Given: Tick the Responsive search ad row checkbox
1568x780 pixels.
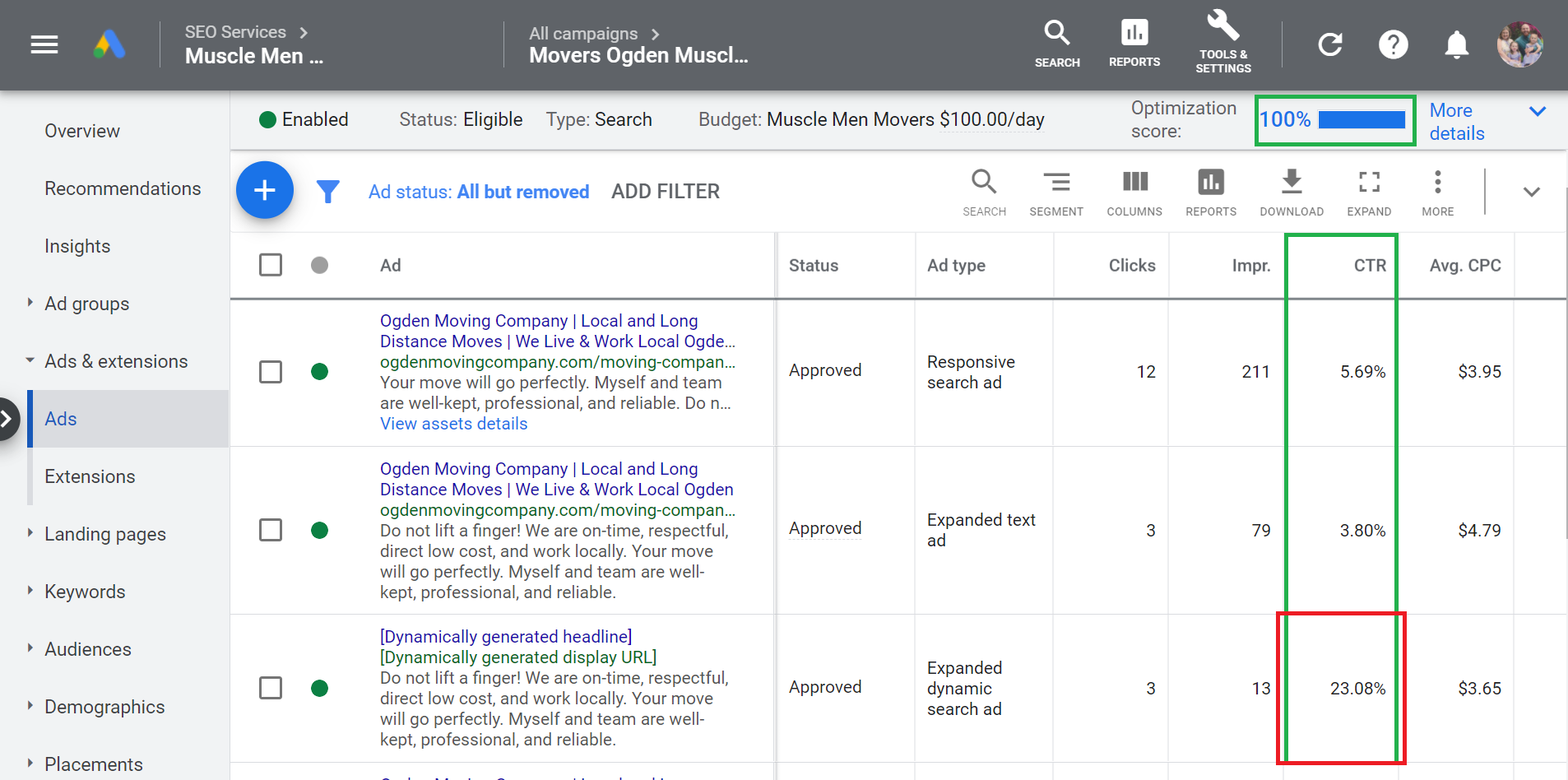Looking at the screenshot, I should coord(271,372).
